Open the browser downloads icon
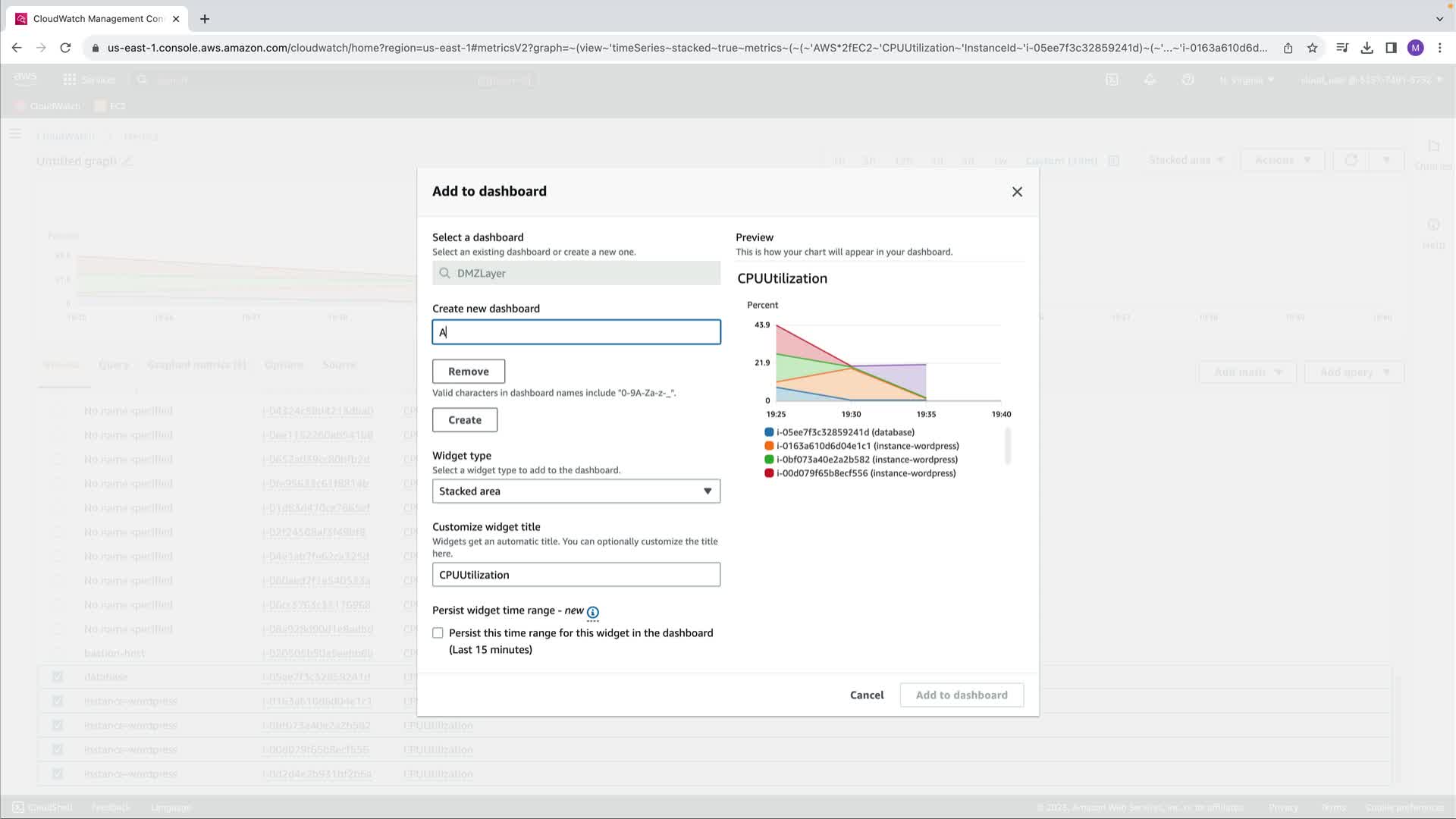This screenshot has height=819, width=1456. [1367, 48]
